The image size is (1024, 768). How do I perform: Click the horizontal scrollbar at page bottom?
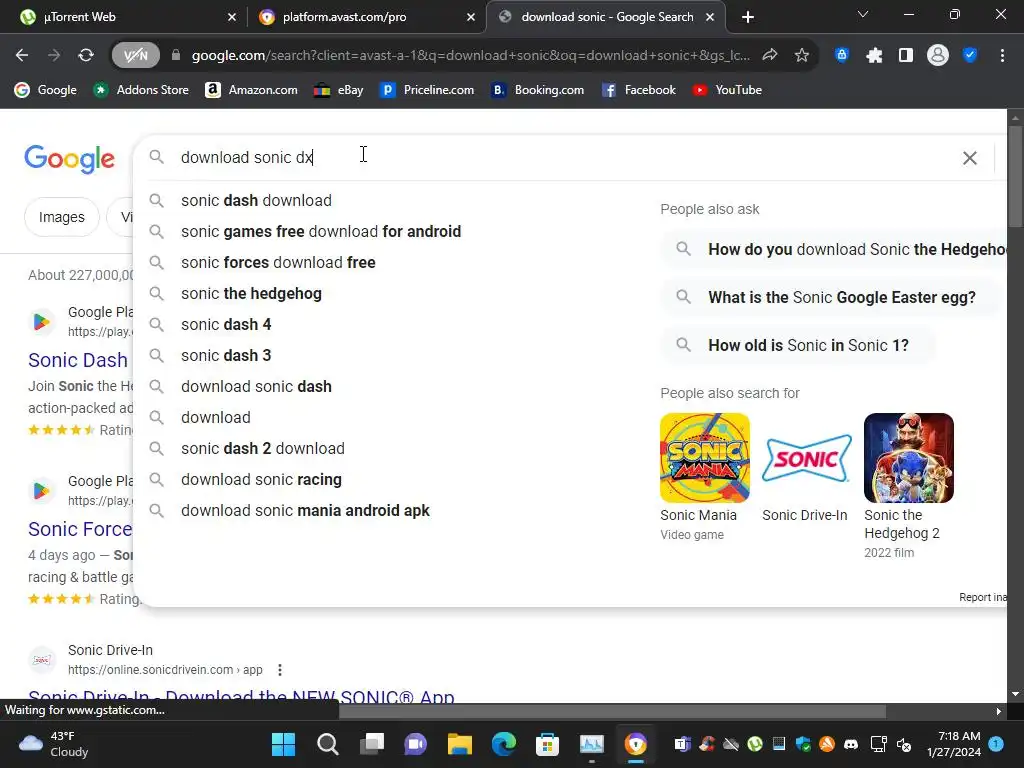tap(613, 711)
